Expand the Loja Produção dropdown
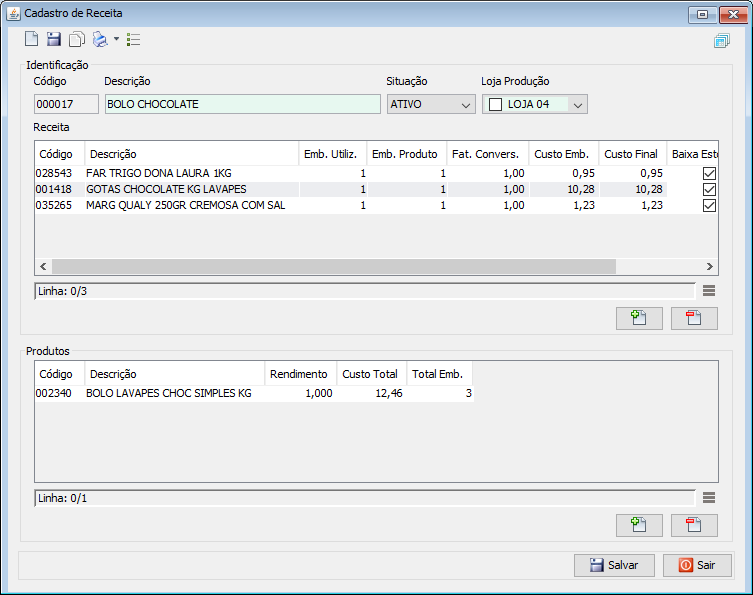The height and width of the screenshot is (595, 753). (x=578, y=105)
